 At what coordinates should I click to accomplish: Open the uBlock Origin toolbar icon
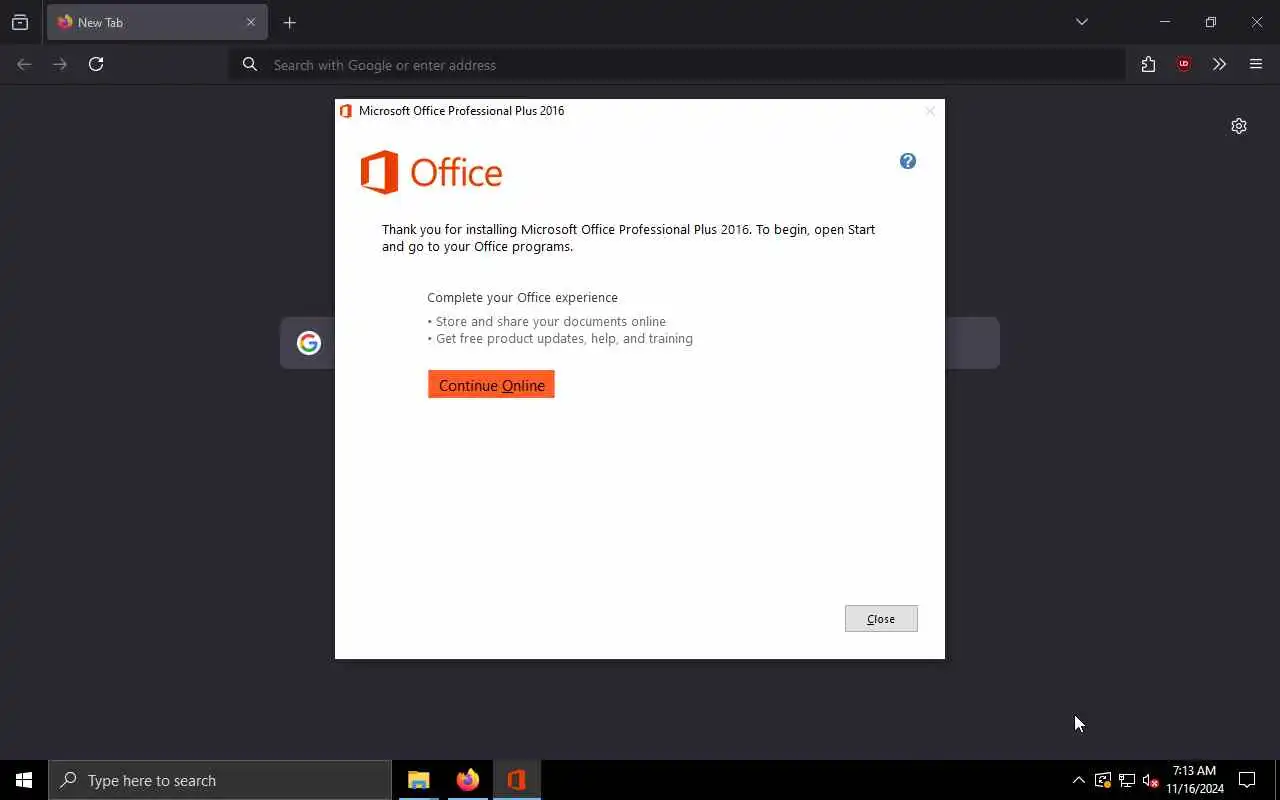tap(1184, 64)
